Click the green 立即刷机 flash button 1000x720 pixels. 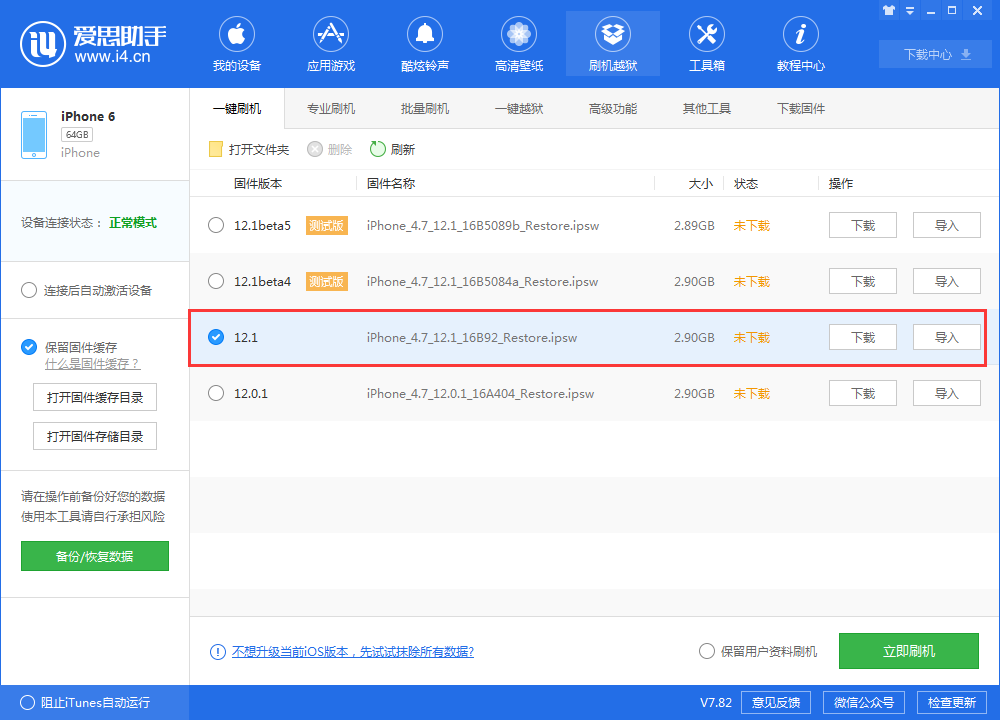point(908,651)
